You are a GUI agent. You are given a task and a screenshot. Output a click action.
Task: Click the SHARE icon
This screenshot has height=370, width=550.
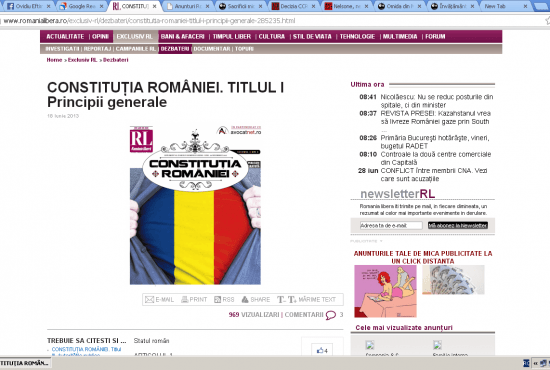245,300
